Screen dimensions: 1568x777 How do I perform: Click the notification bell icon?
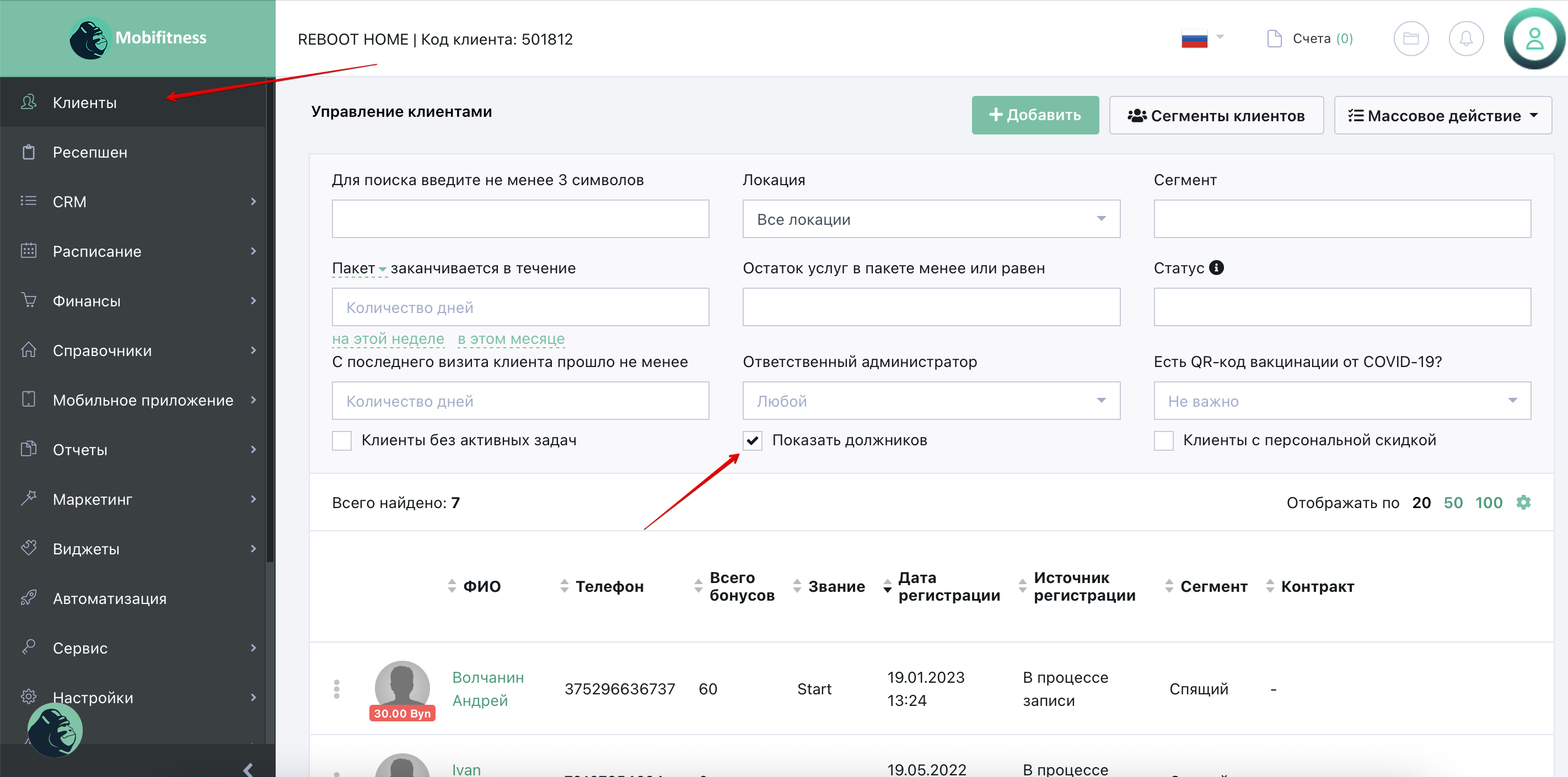[1466, 39]
